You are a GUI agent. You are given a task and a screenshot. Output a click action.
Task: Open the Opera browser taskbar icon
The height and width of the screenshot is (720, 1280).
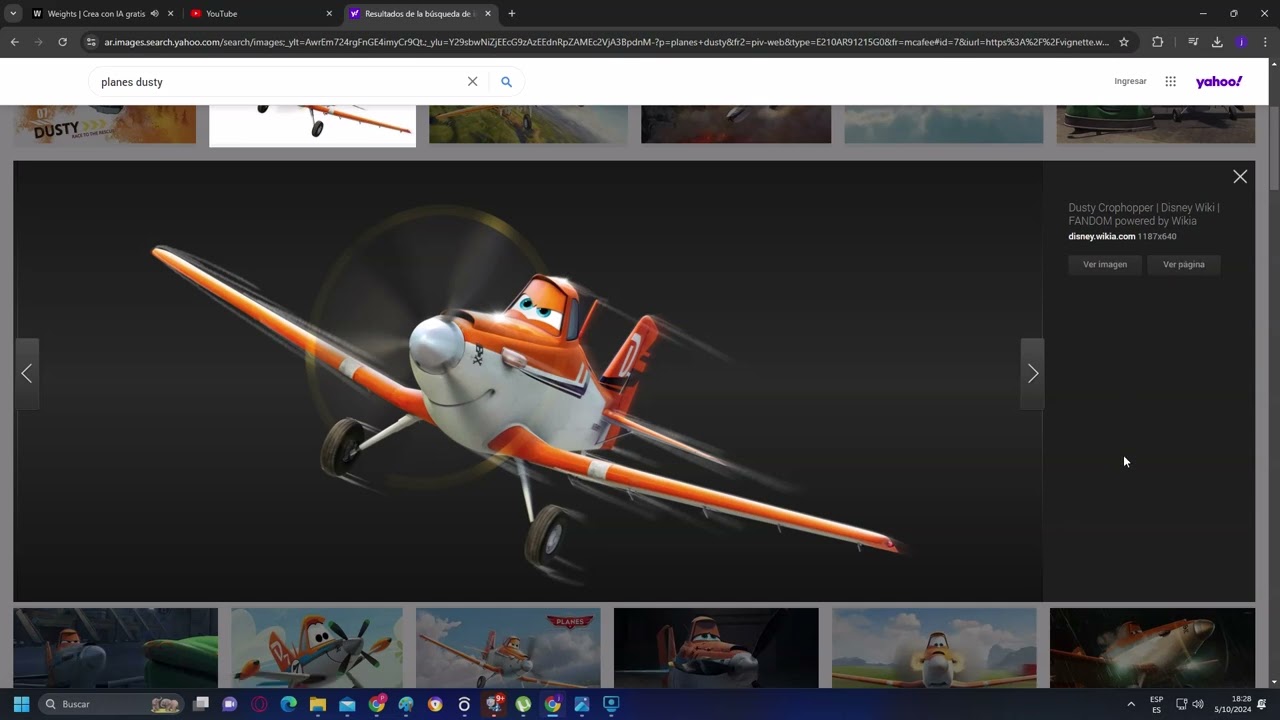click(x=259, y=704)
